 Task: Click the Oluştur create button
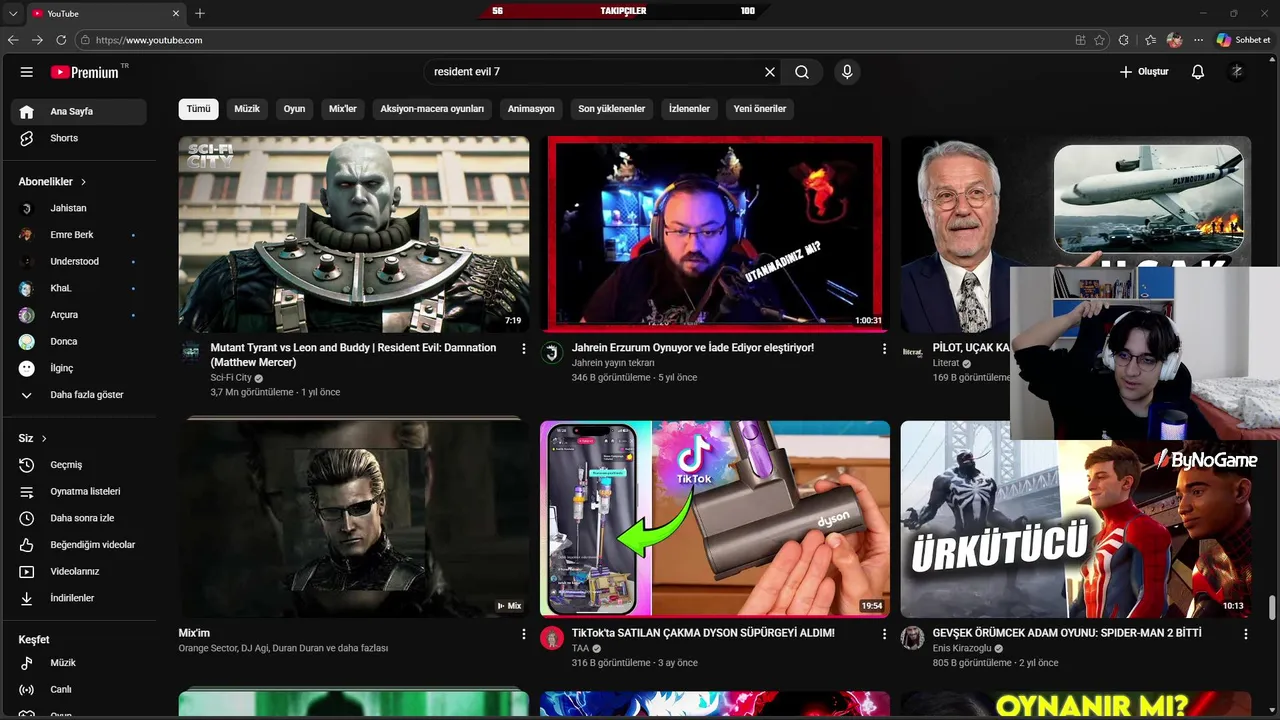tap(1143, 72)
